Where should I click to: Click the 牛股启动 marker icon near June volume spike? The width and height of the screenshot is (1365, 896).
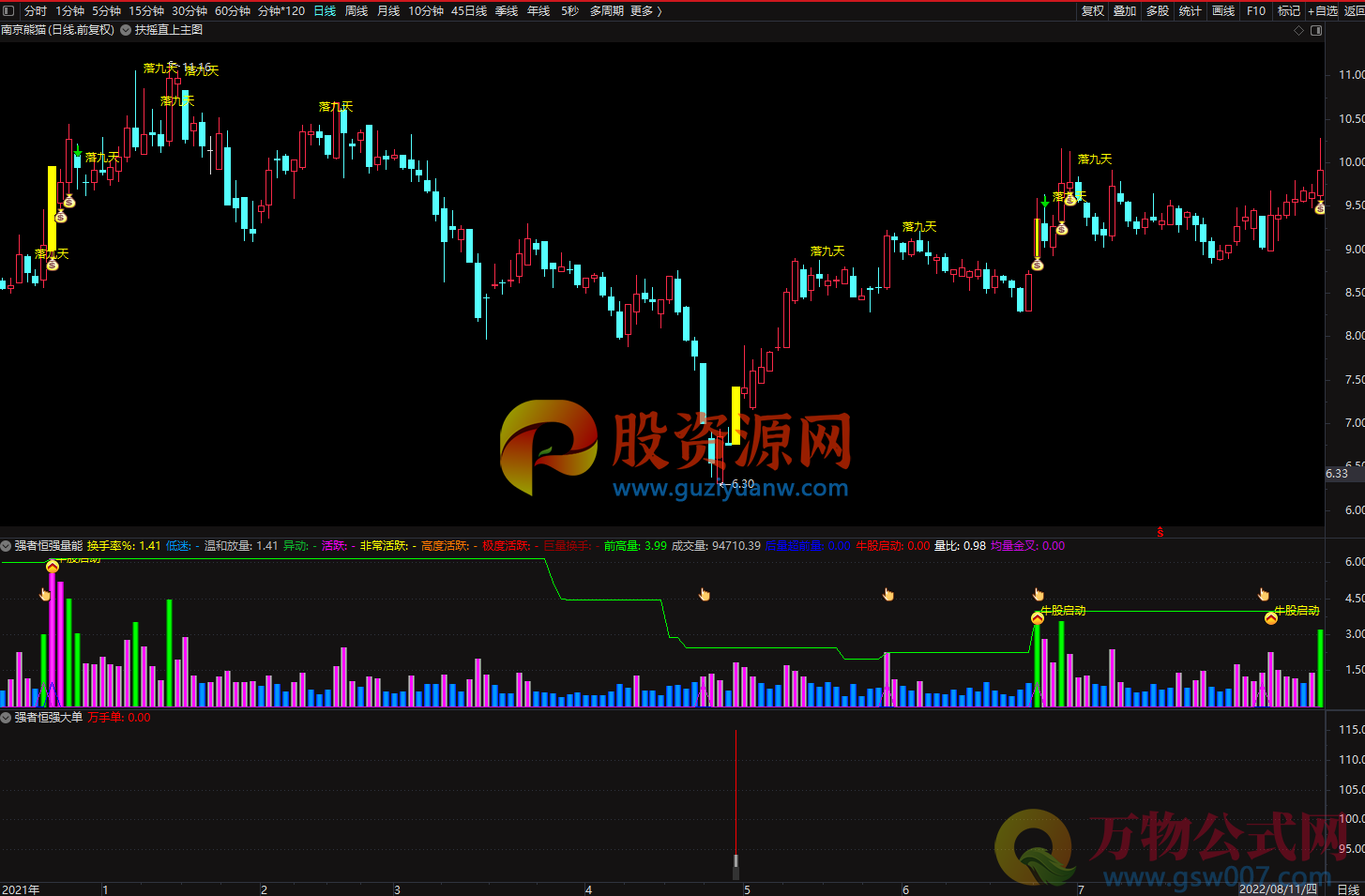[x=1038, y=617]
